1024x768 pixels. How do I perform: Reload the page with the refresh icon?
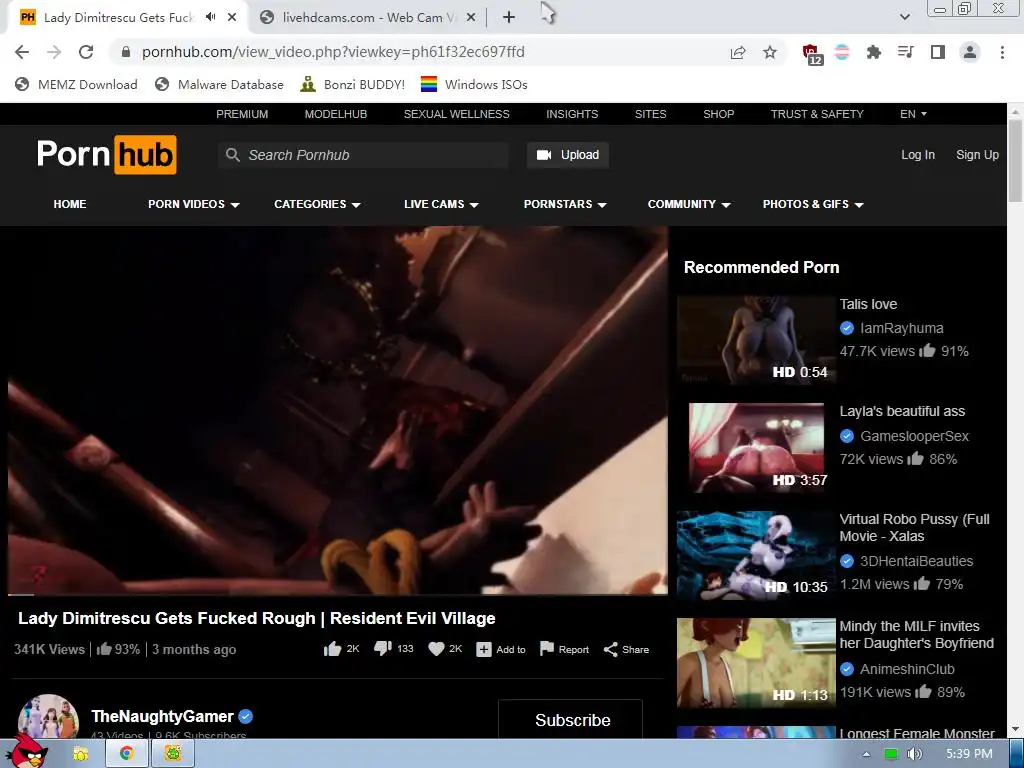(86, 52)
